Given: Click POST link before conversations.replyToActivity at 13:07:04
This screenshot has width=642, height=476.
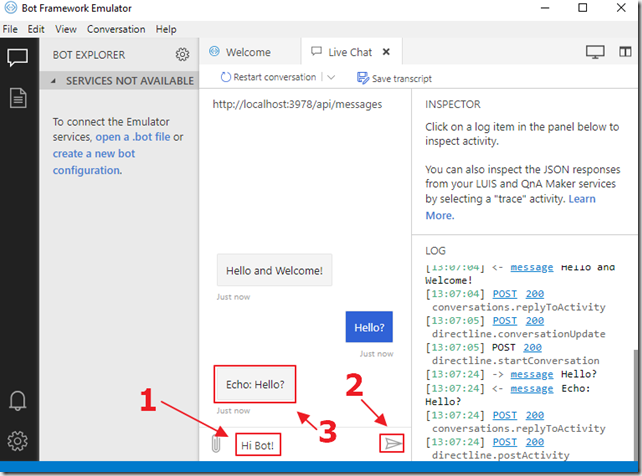Looking at the screenshot, I should pyautogui.click(x=504, y=294).
